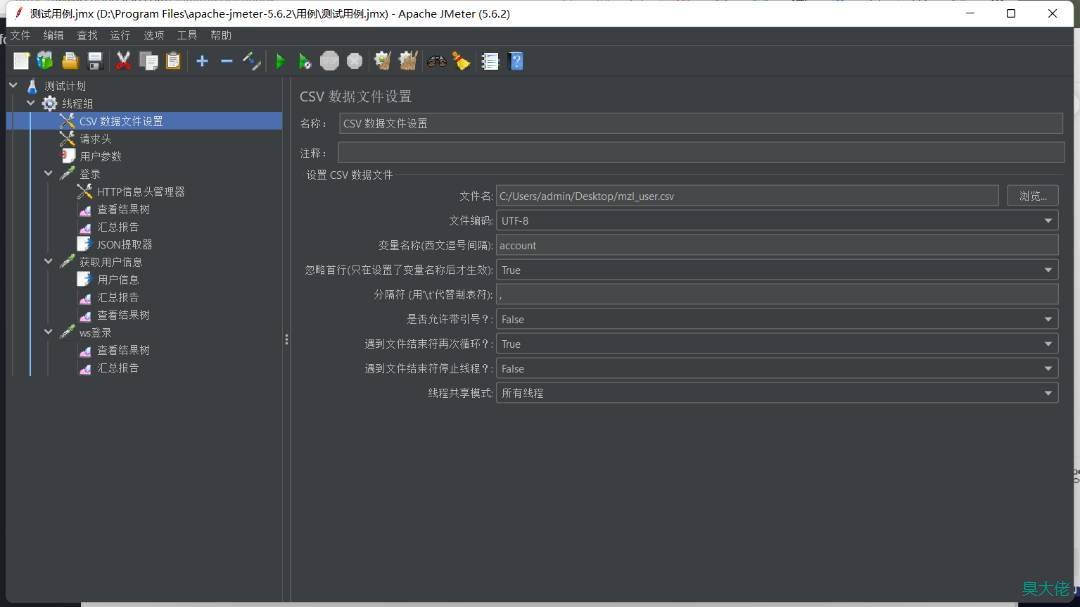Click the Help question mark icon
The image size is (1080, 607).
[x=516, y=61]
